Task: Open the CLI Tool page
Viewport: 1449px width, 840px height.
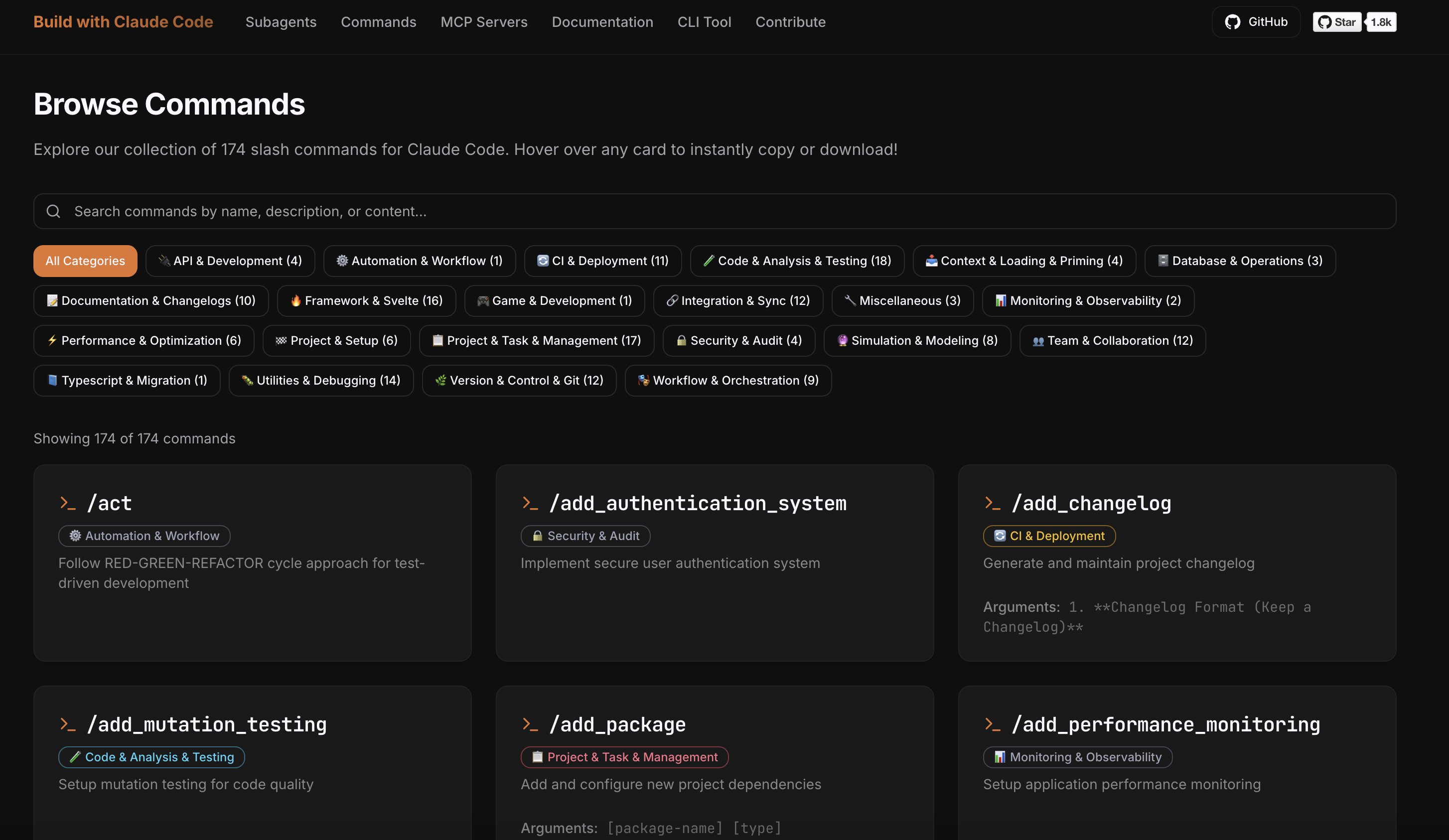Action: 704,22
